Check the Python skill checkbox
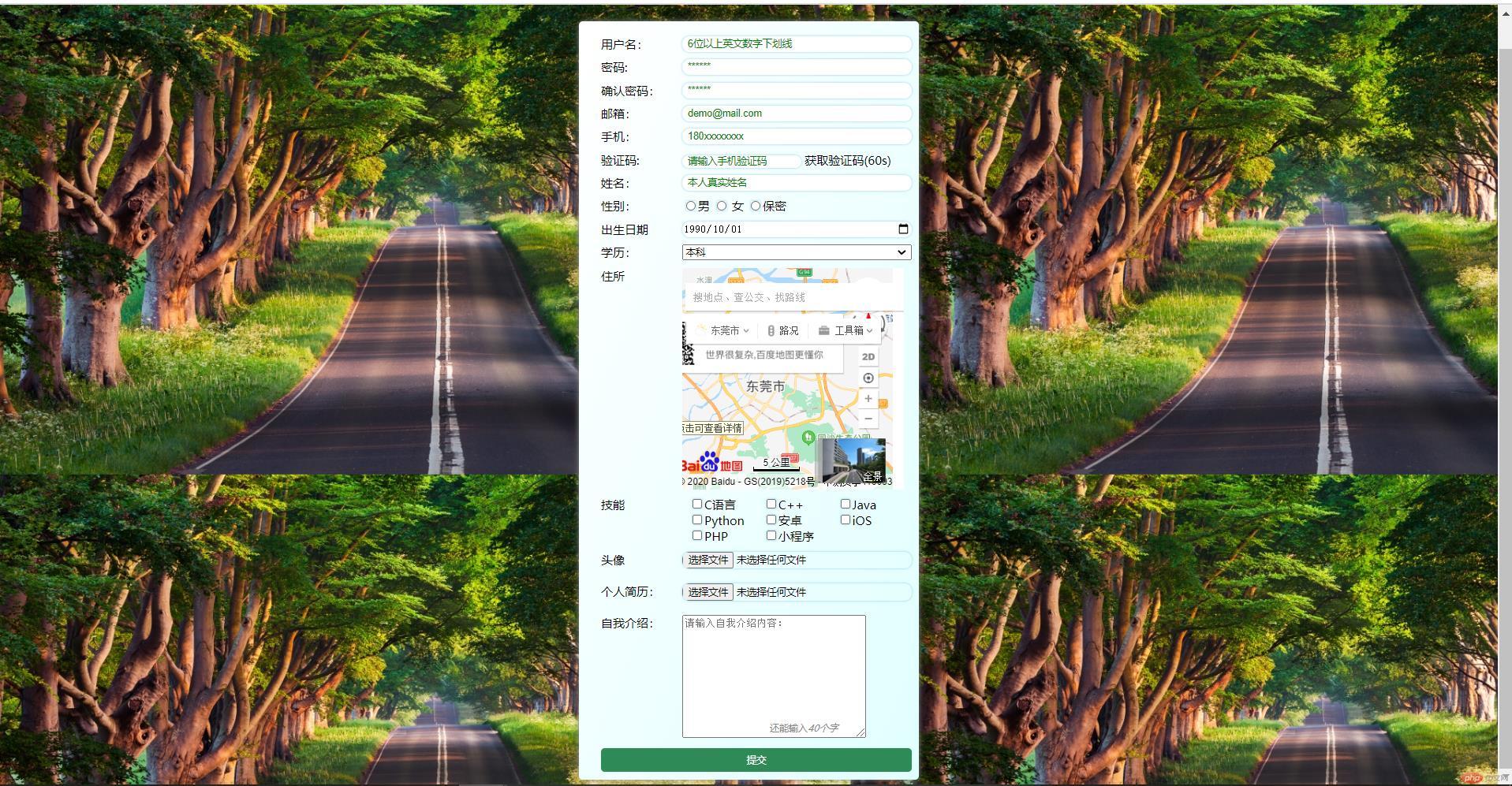1512x786 pixels. pos(697,520)
